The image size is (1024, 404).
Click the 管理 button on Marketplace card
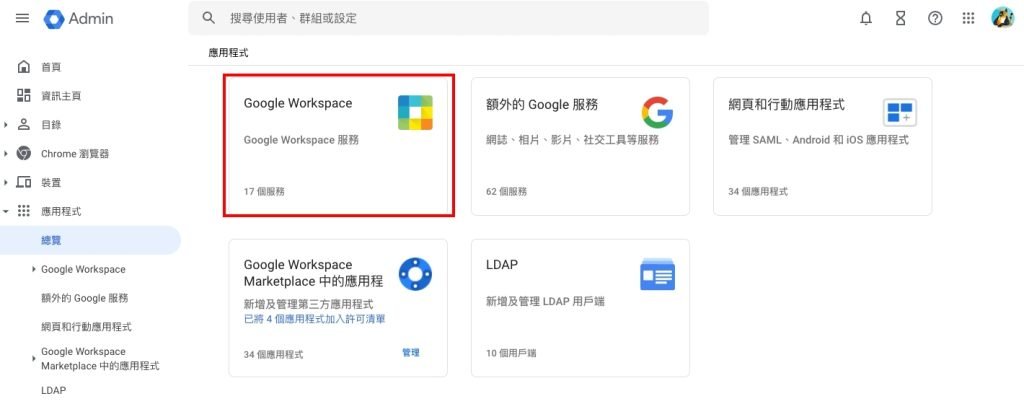(411, 352)
